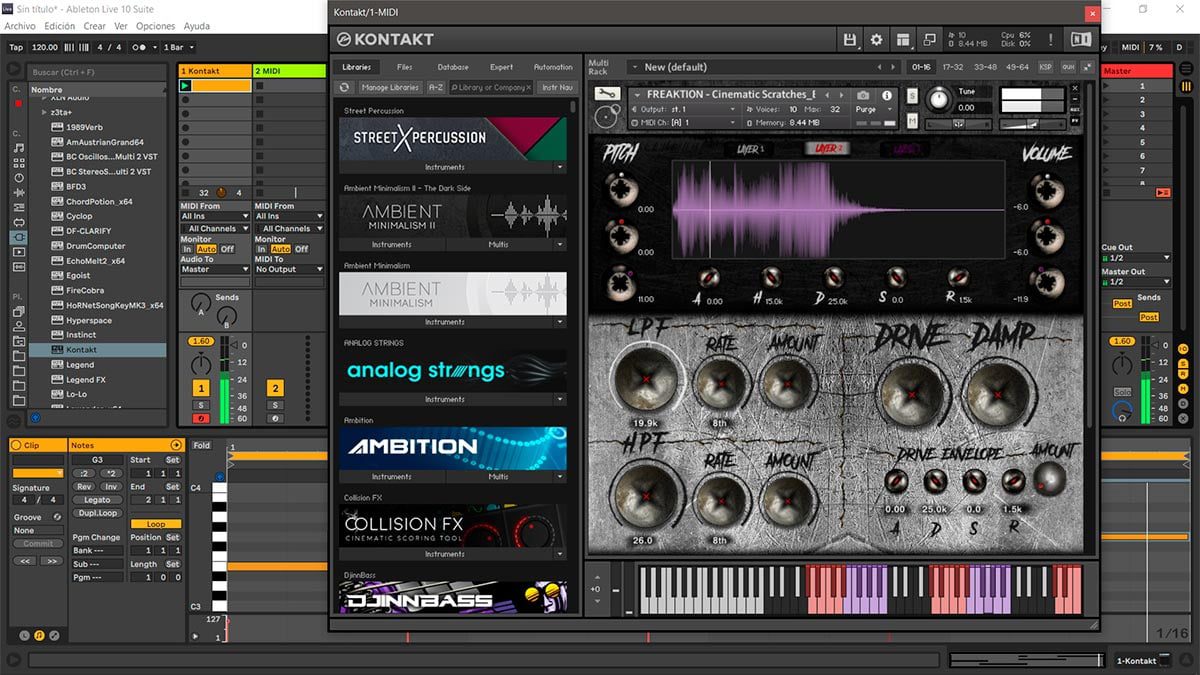The width and height of the screenshot is (1200, 675).
Task: Show Notes box icon in clip view
Action: click(39, 635)
